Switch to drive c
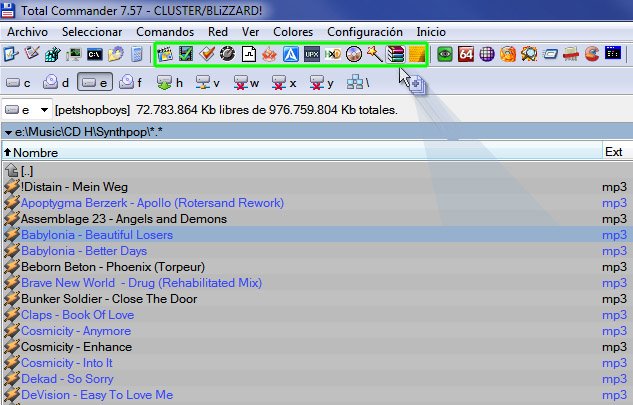Viewport: 633px width, 405px height. tap(19, 83)
